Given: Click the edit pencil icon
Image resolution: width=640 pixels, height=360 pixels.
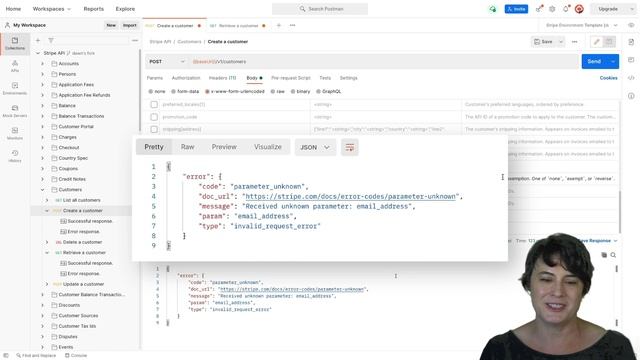Looking at the screenshot, I should click(596, 42).
